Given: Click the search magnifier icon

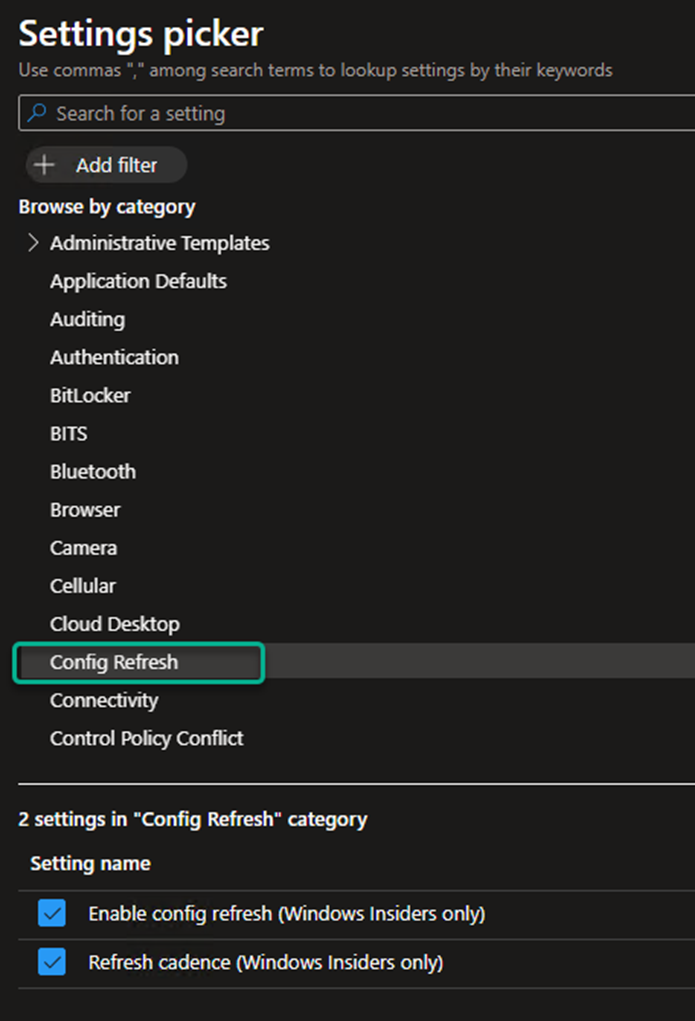Looking at the screenshot, I should [x=37, y=114].
